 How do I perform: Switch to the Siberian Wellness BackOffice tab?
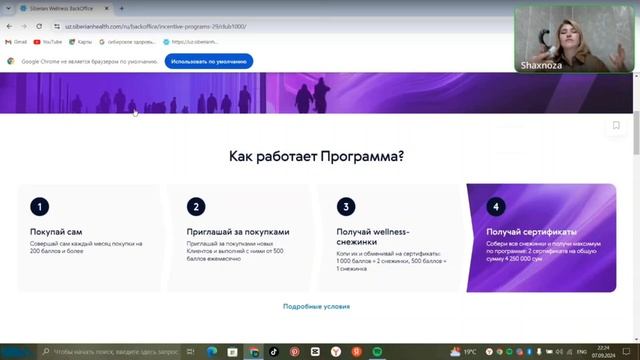[x=61, y=8]
